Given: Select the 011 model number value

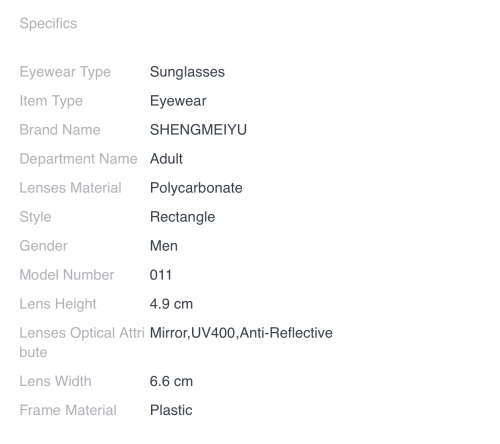Looking at the screenshot, I should click(x=161, y=275).
